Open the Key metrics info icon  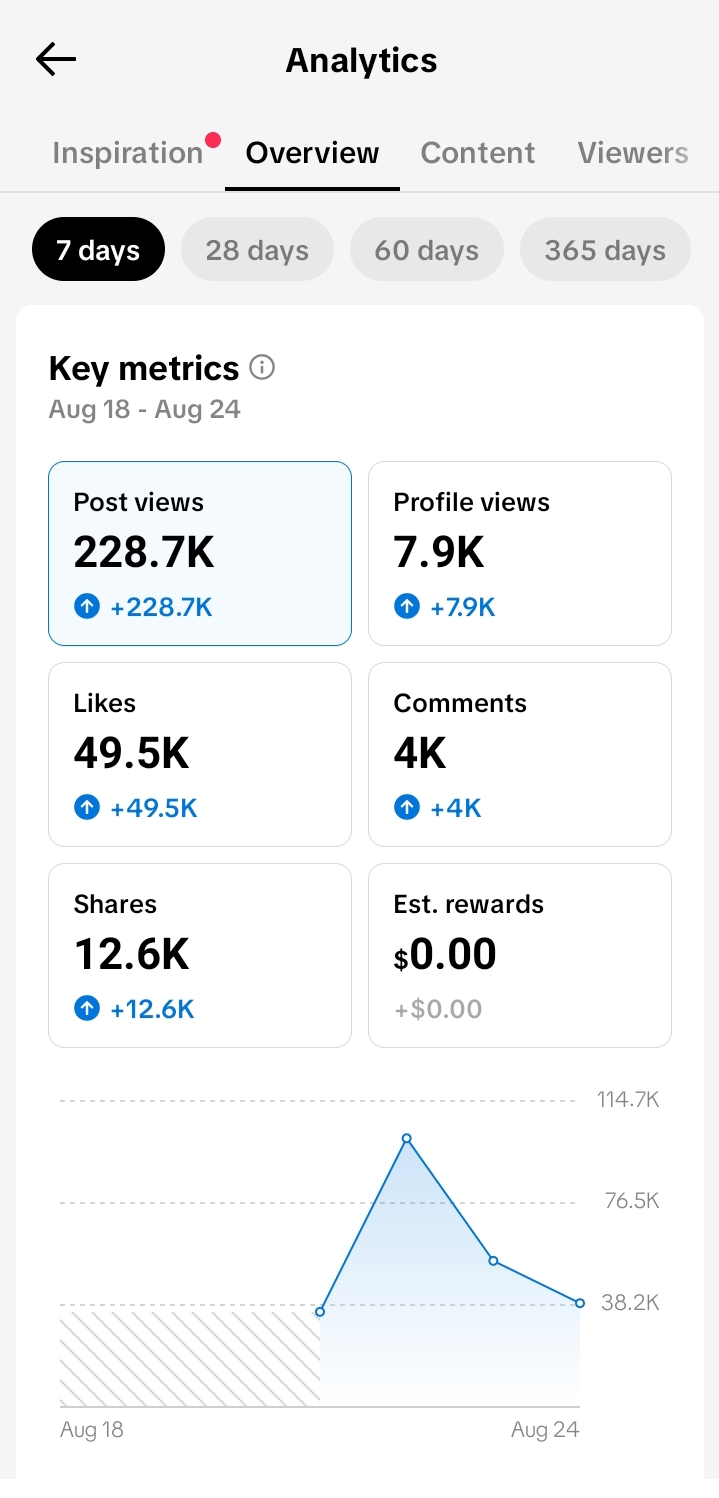[x=262, y=368]
